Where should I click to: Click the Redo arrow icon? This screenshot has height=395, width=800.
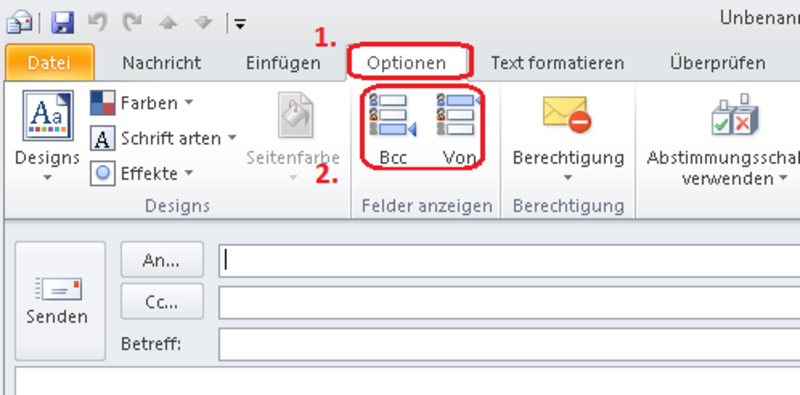(132, 22)
